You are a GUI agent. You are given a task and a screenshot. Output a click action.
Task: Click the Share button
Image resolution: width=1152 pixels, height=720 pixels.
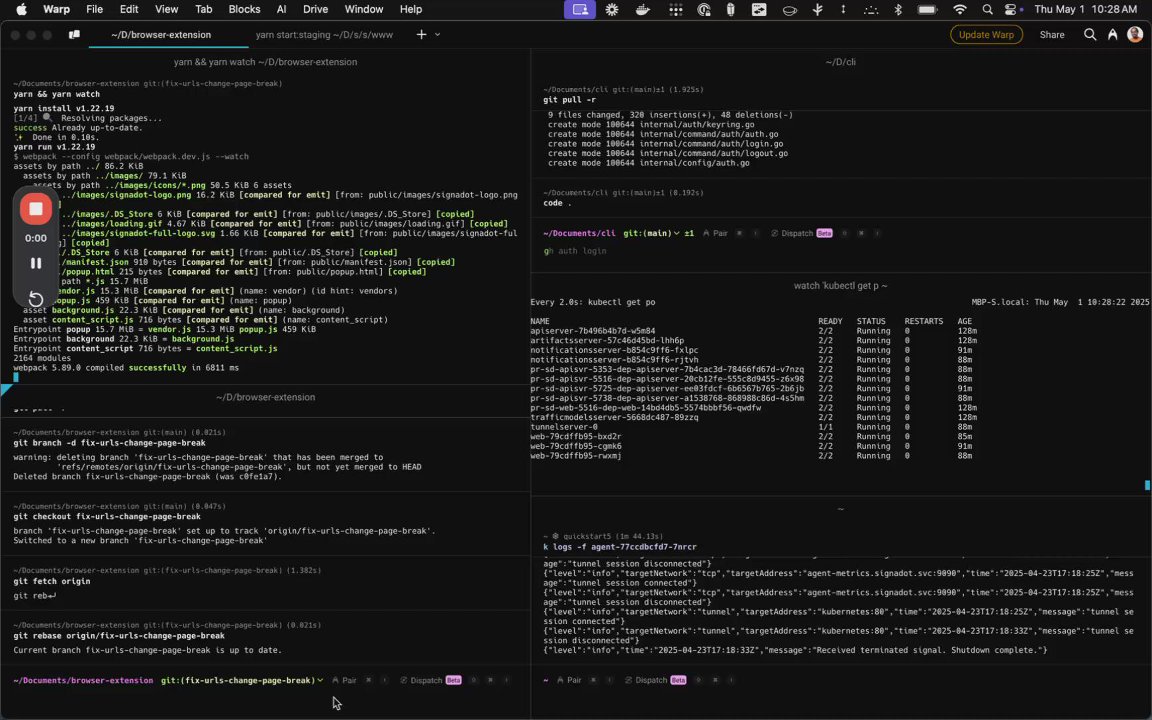pos(1052,34)
